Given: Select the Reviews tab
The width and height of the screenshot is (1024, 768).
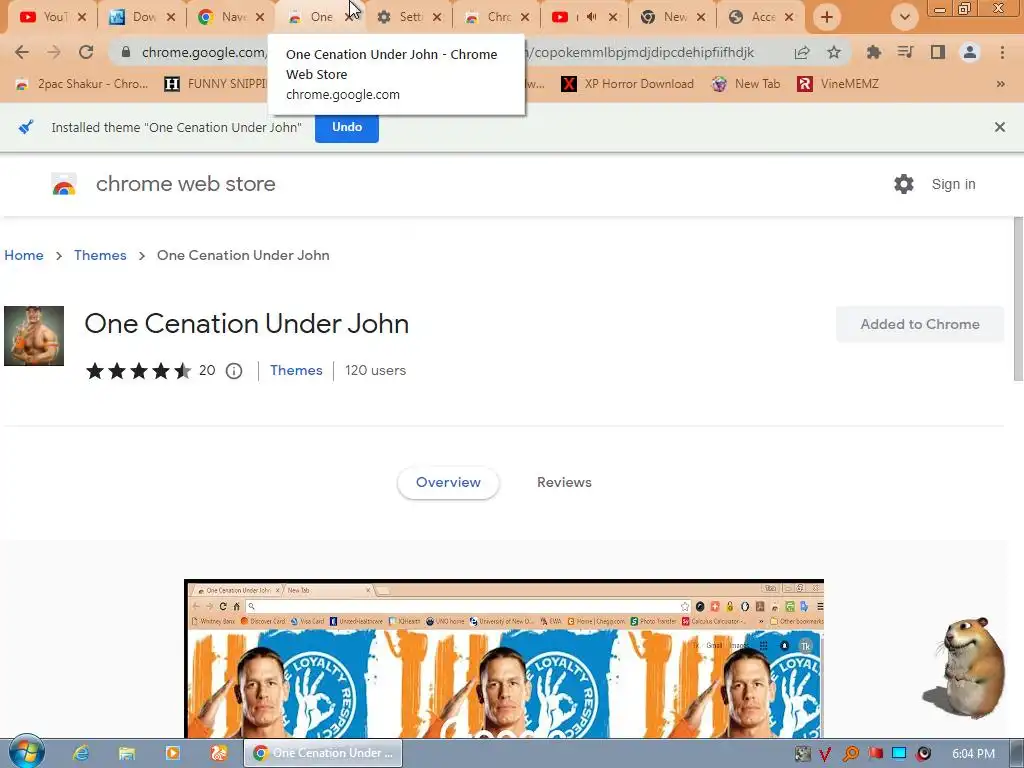Looking at the screenshot, I should click(x=564, y=483).
